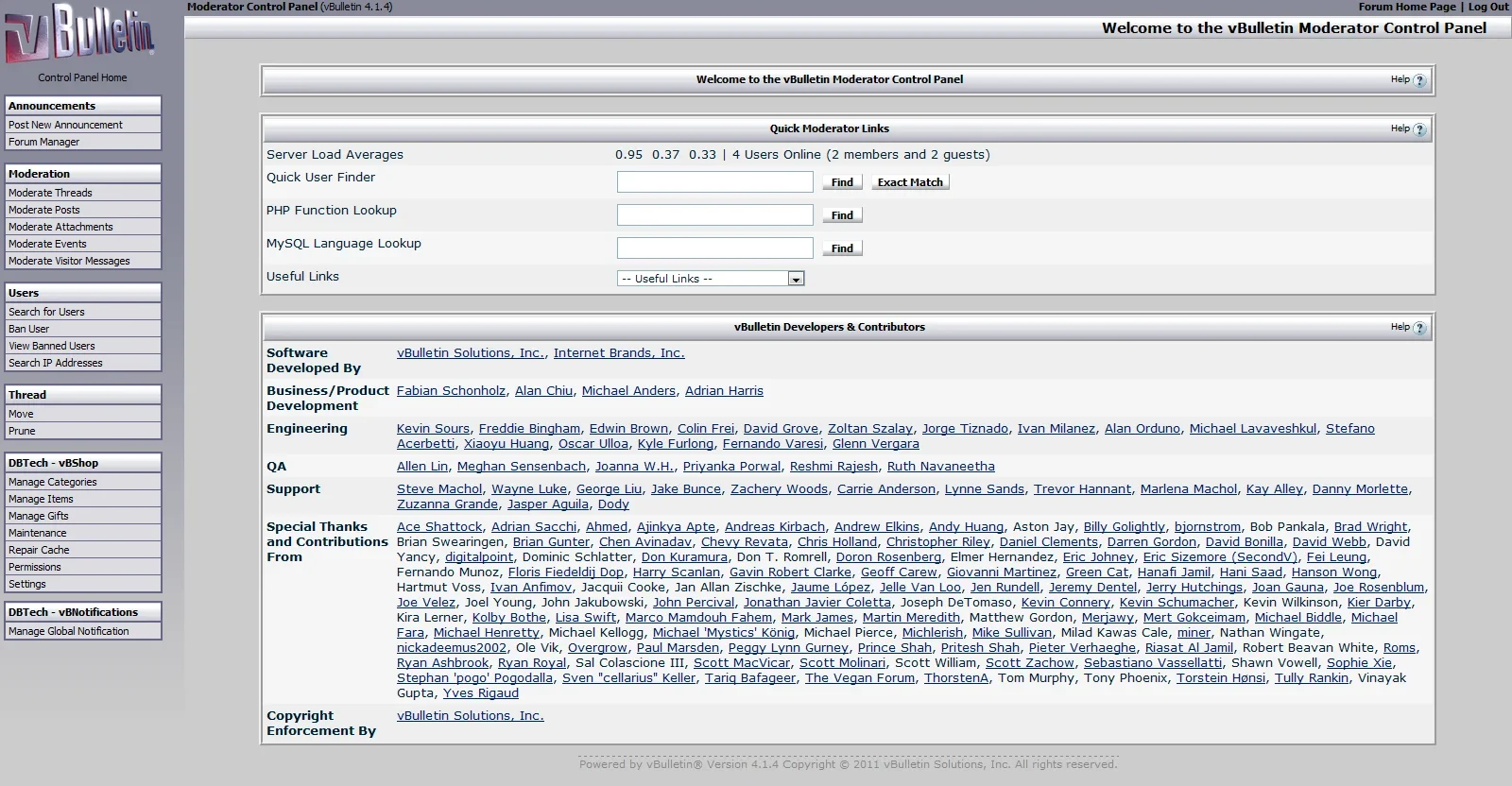
Task: Click Find button for PHP Function Lookup
Action: pyautogui.click(x=842, y=215)
